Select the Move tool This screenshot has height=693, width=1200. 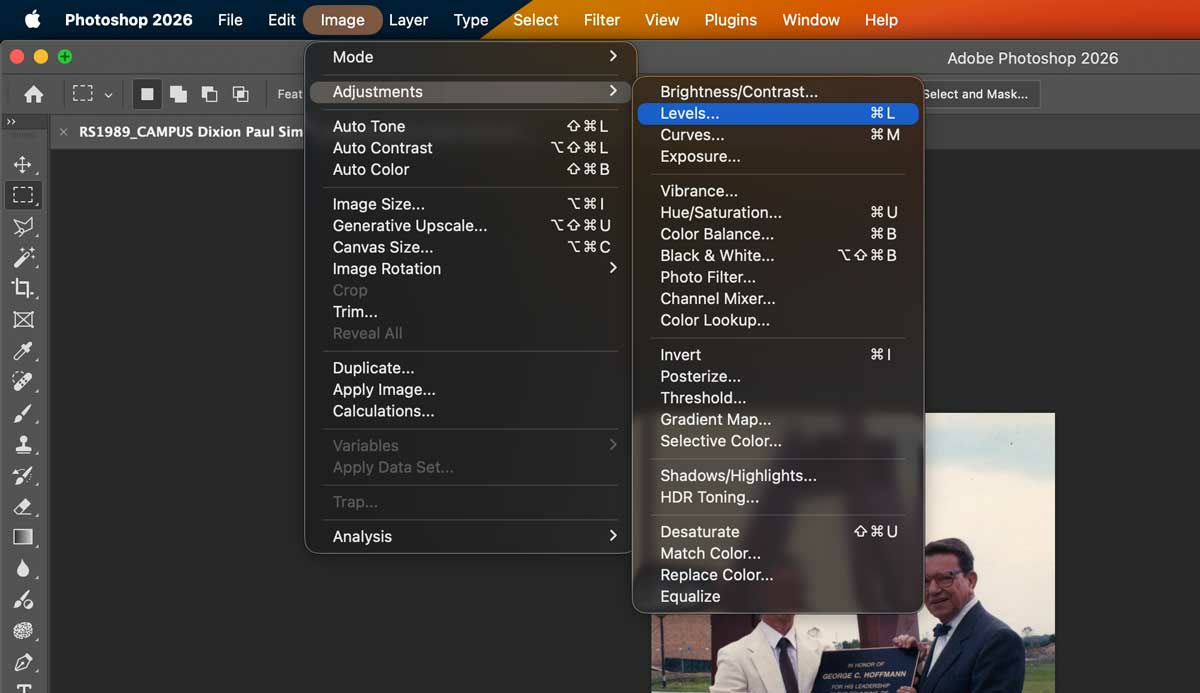[23, 165]
